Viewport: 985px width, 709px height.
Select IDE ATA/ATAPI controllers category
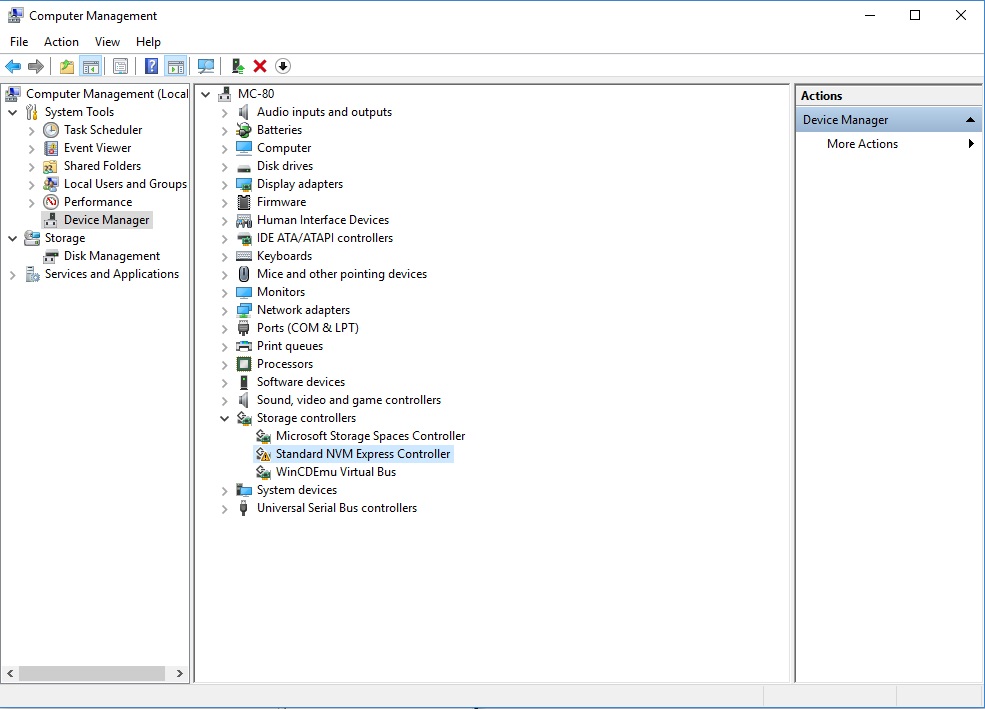point(325,238)
